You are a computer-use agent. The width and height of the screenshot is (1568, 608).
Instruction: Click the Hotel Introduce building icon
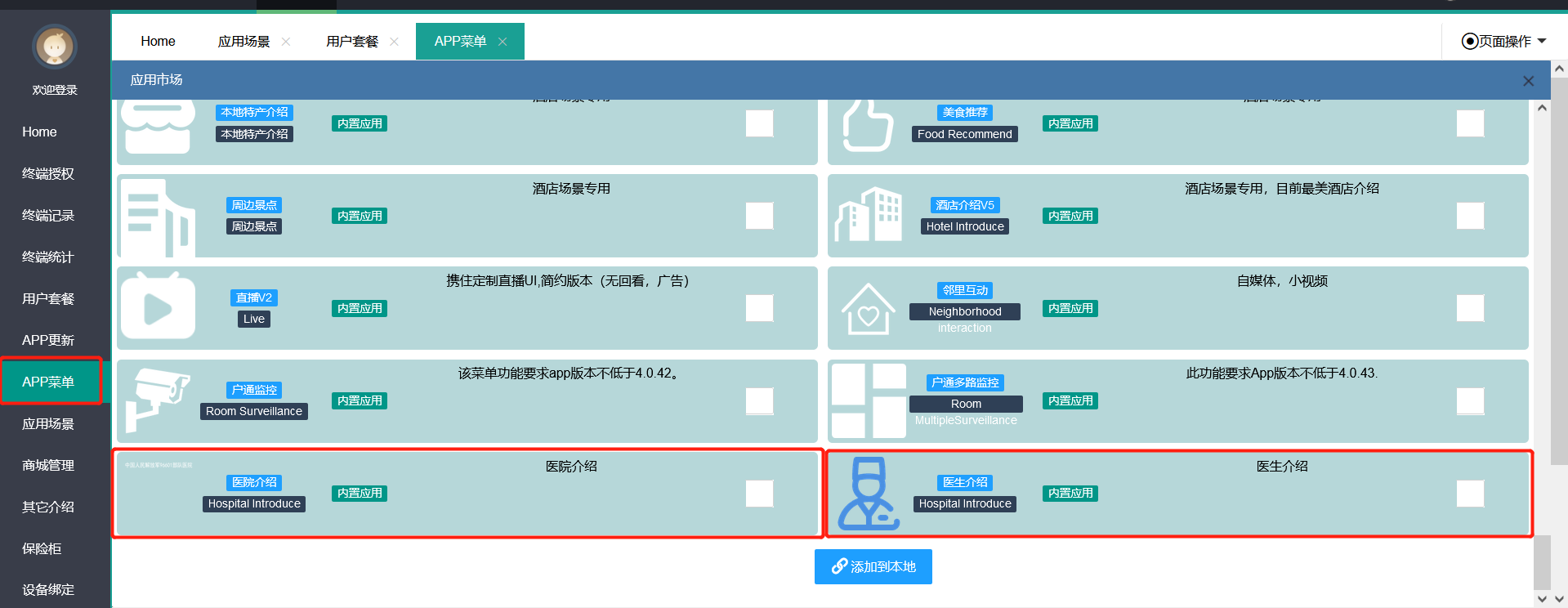(x=868, y=215)
